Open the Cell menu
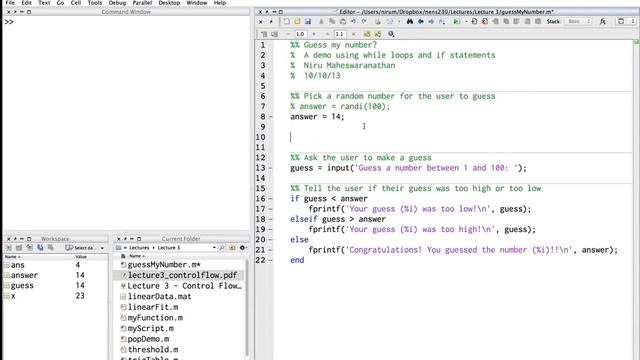Viewport: 640px width, 360px height. [x=76, y=3]
